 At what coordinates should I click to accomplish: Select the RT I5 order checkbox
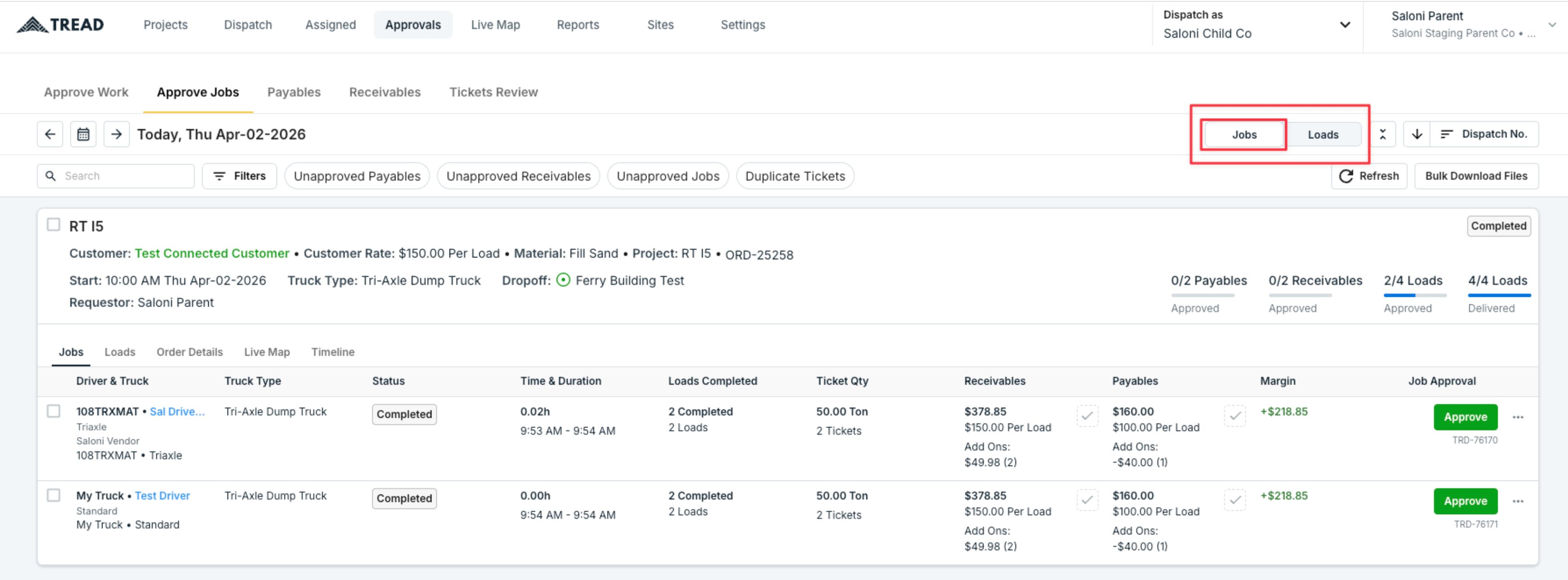(54, 225)
